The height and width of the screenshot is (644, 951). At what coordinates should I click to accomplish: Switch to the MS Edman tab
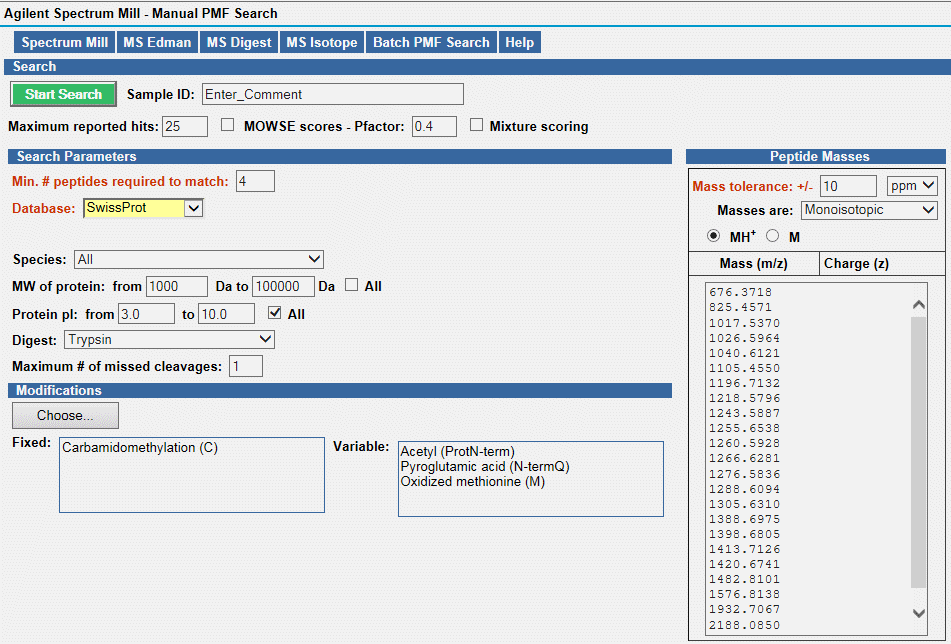pos(156,42)
